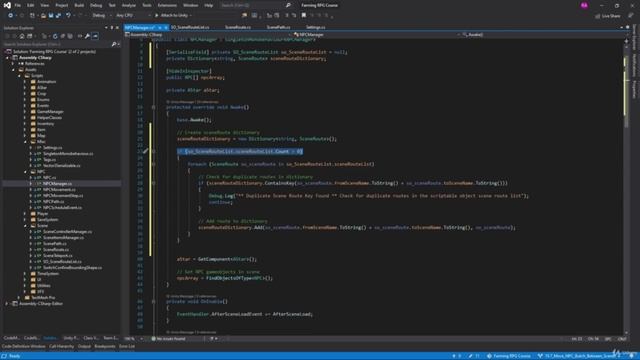The height and width of the screenshot is (360, 640).
Task: Collapse the OnEnable method code region
Action: [x=153, y=302]
